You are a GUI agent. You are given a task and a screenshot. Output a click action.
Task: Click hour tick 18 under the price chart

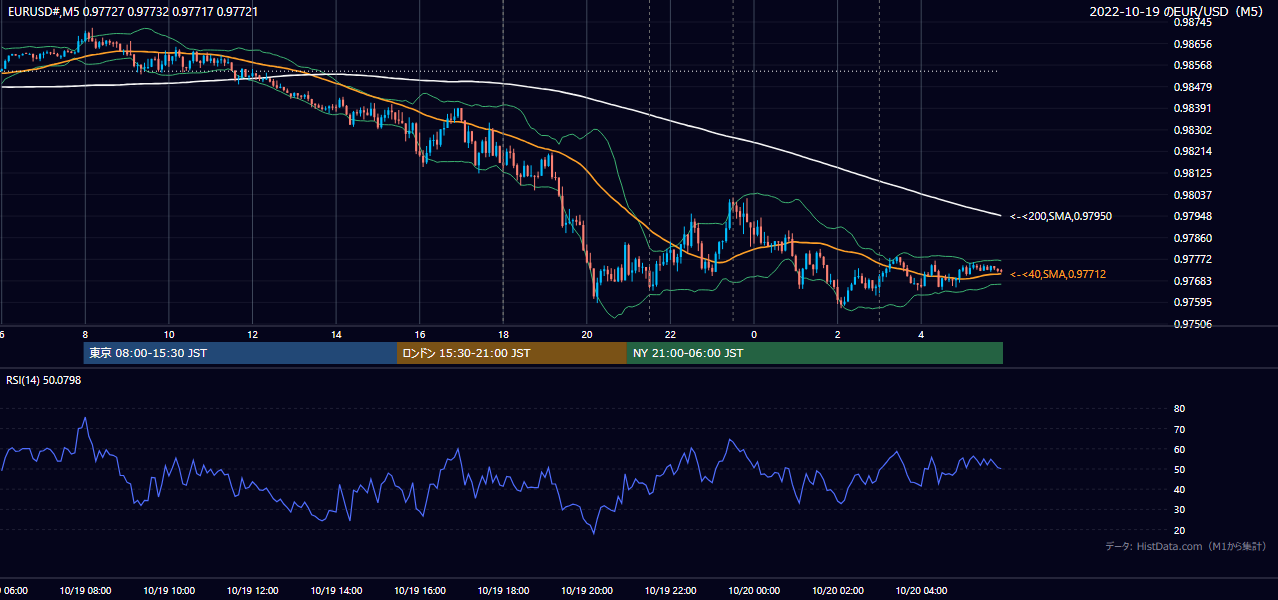pos(503,335)
